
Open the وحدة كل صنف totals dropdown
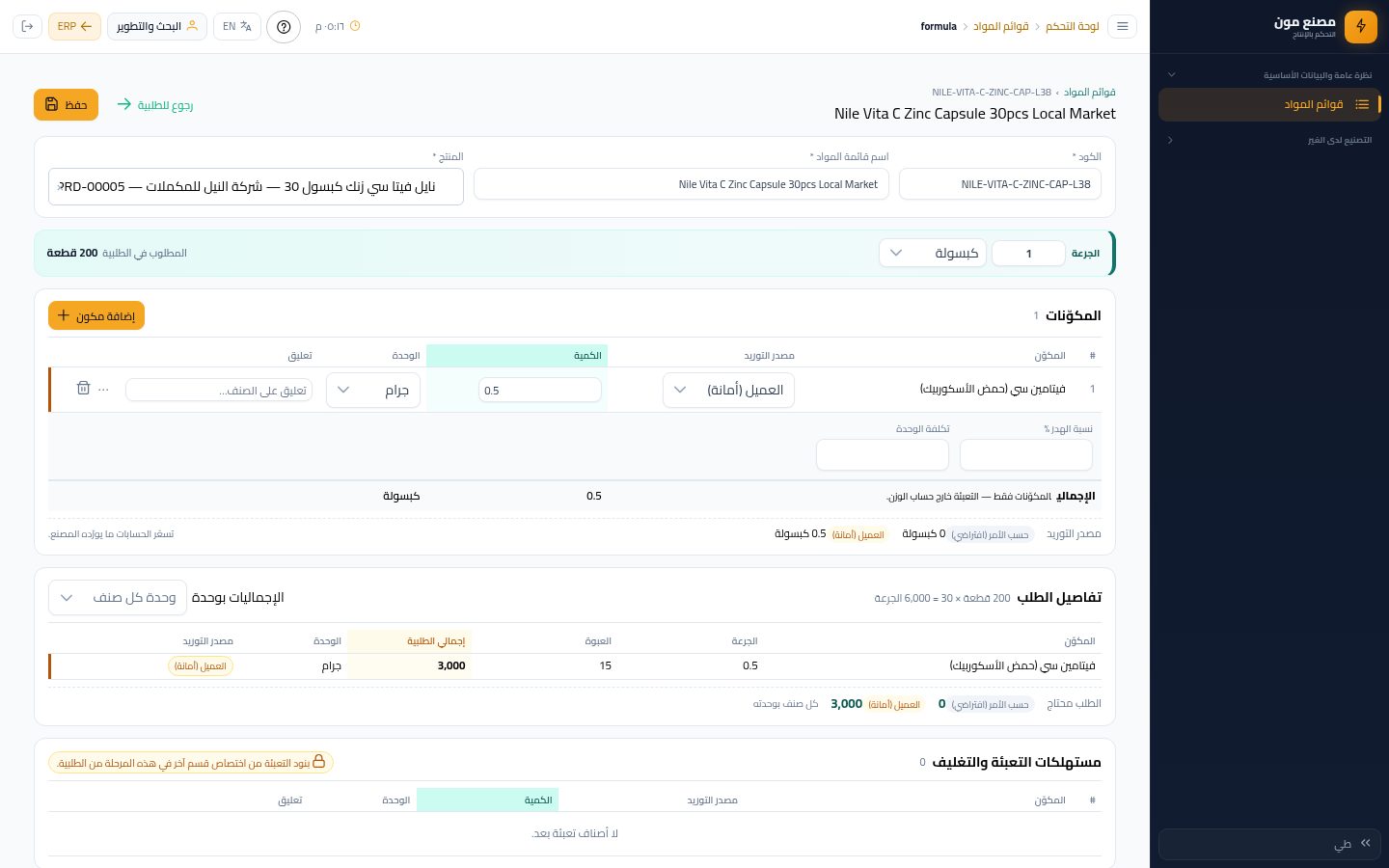point(118,597)
